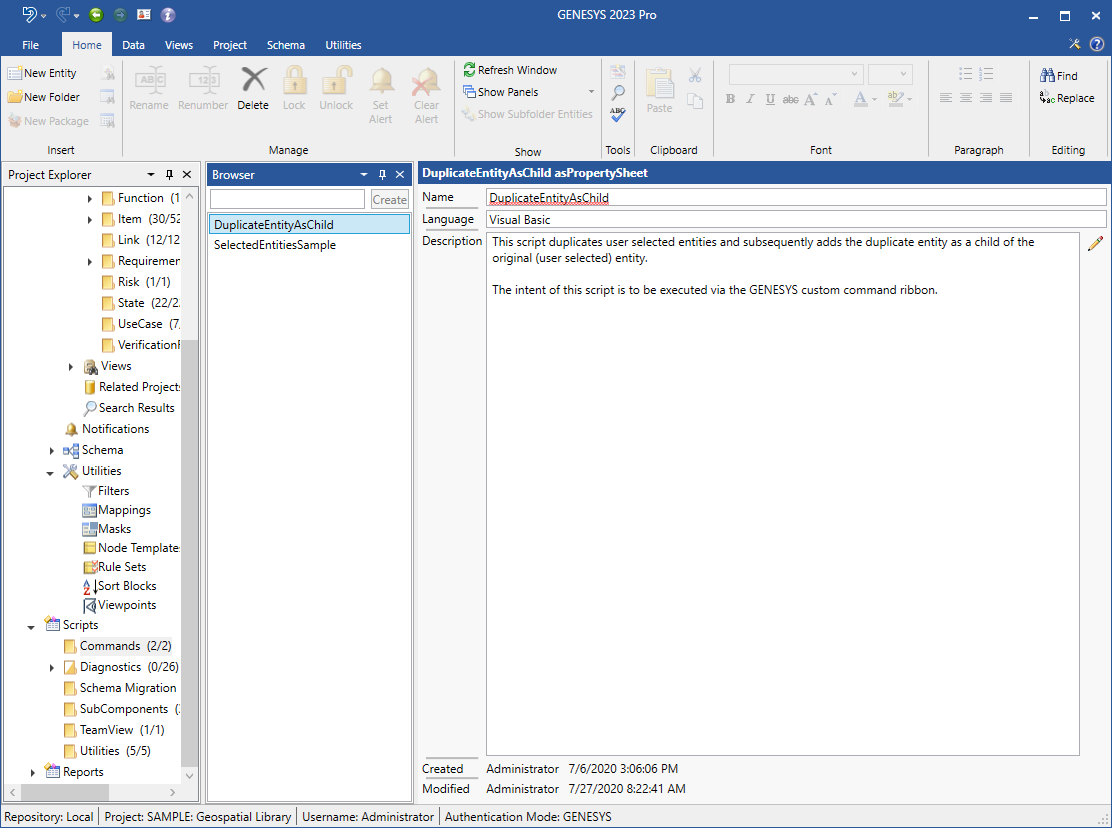Set paragraph alignment to left
The image size is (1112, 828).
[x=946, y=98]
